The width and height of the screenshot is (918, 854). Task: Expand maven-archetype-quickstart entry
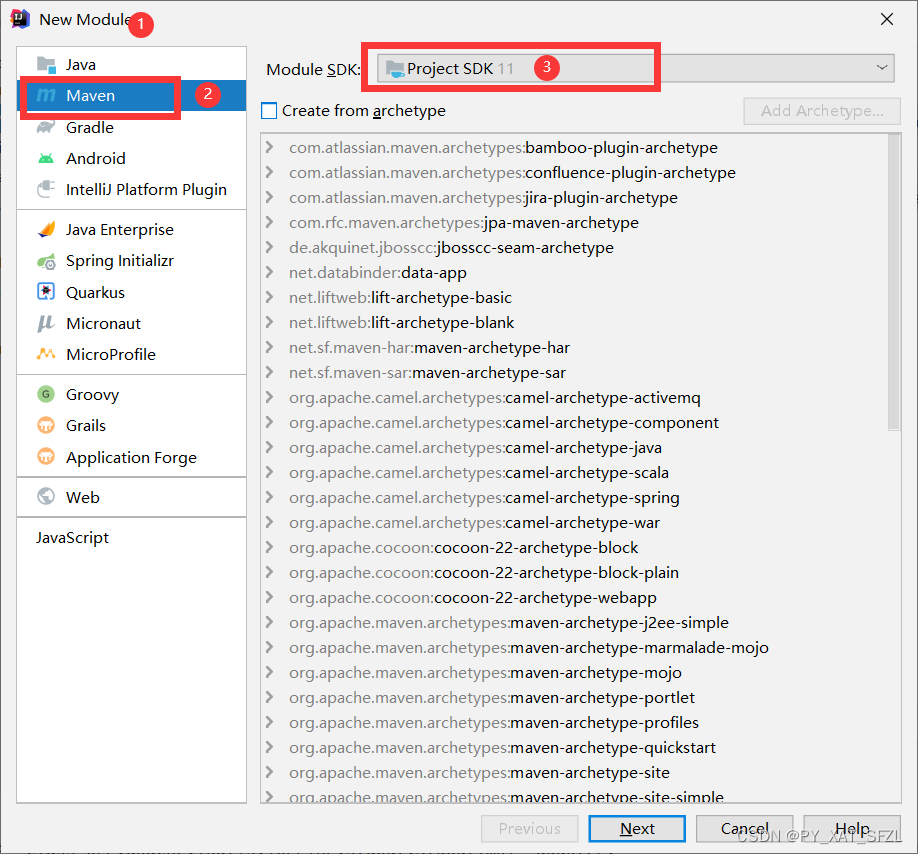(269, 747)
